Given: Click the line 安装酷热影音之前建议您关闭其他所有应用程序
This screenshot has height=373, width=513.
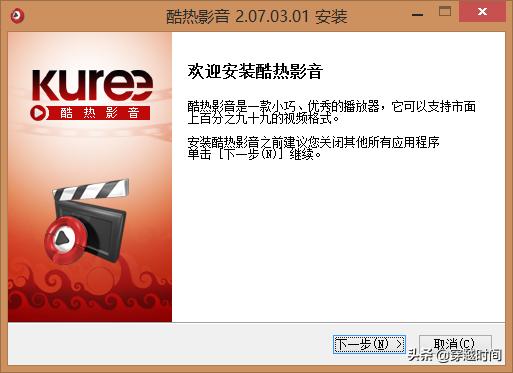Looking at the screenshot, I should 313,142.
